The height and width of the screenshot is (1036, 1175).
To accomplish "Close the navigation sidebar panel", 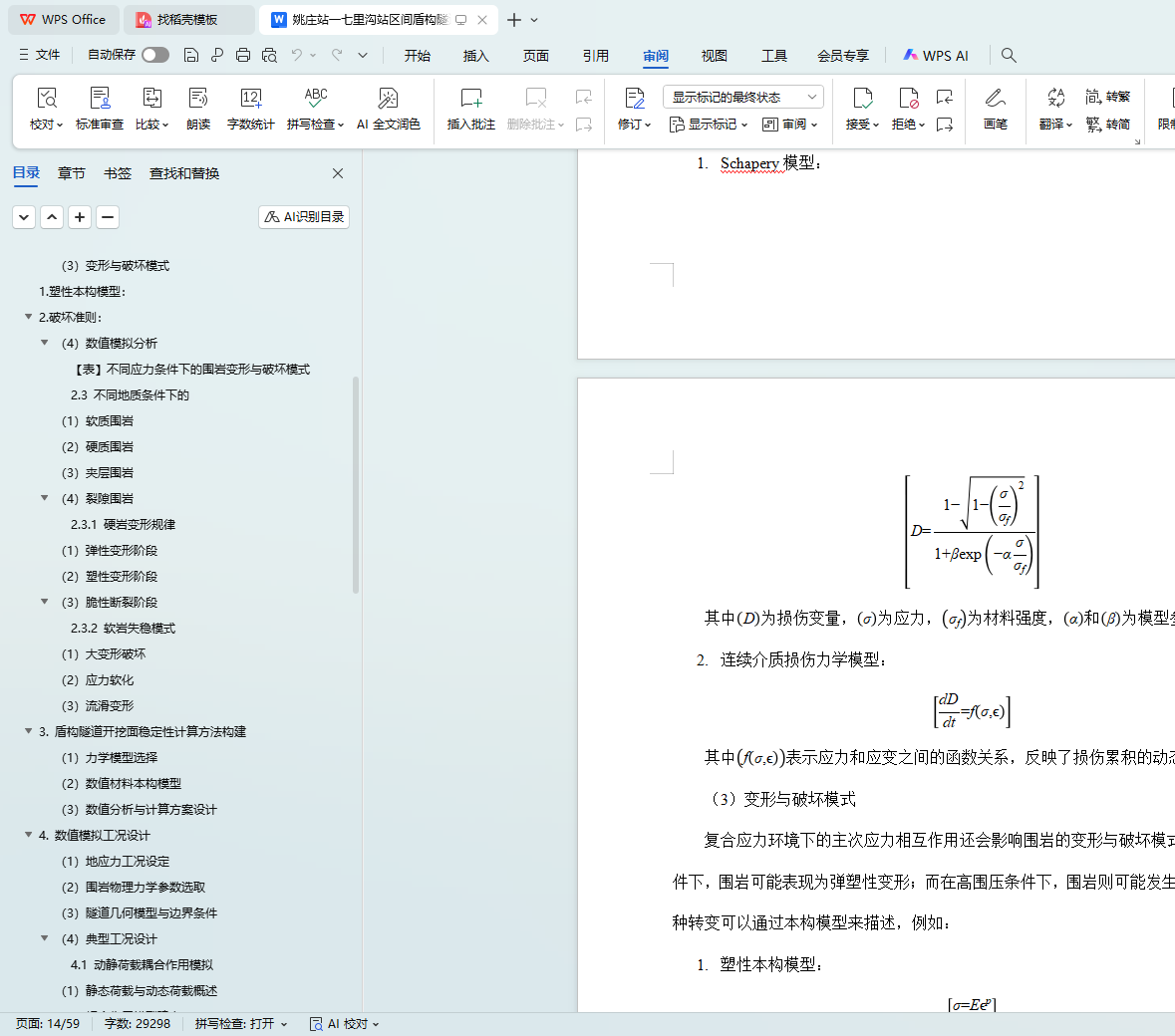I will click(338, 173).
